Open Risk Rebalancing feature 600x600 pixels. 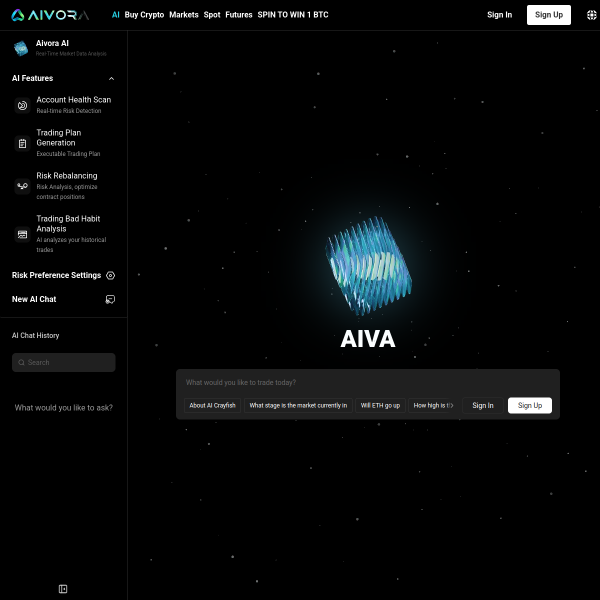point(64,186)
